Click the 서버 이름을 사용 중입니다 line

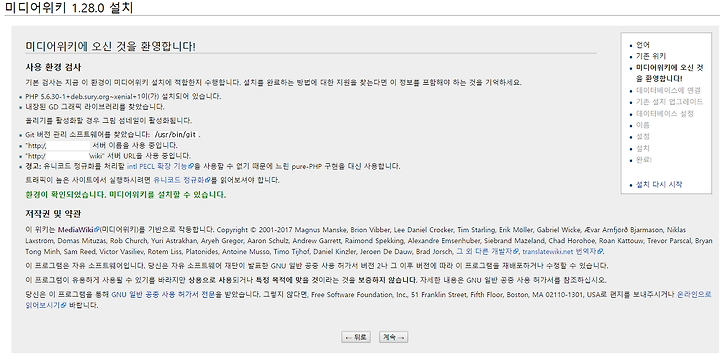click(101, 146)
